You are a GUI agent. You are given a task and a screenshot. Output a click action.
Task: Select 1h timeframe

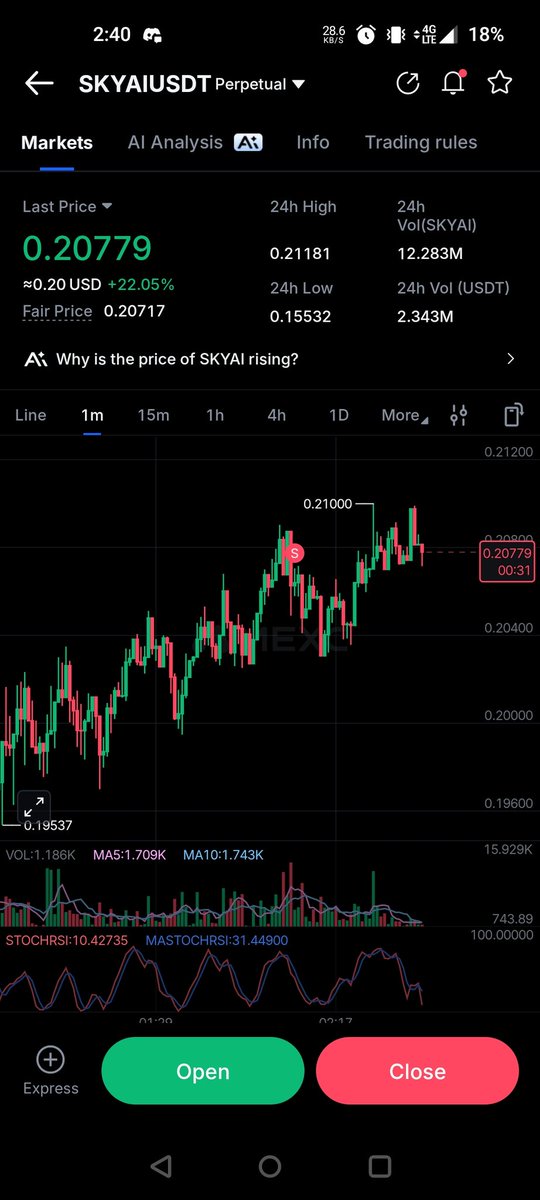pyautogui.click(x=215, y=415)
